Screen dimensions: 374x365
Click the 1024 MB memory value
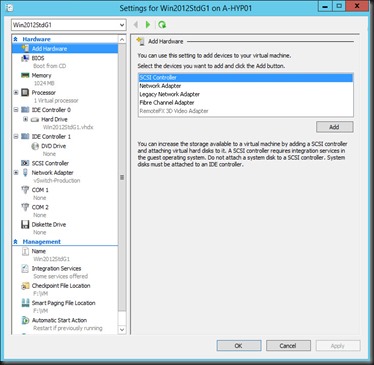(44, 83)
